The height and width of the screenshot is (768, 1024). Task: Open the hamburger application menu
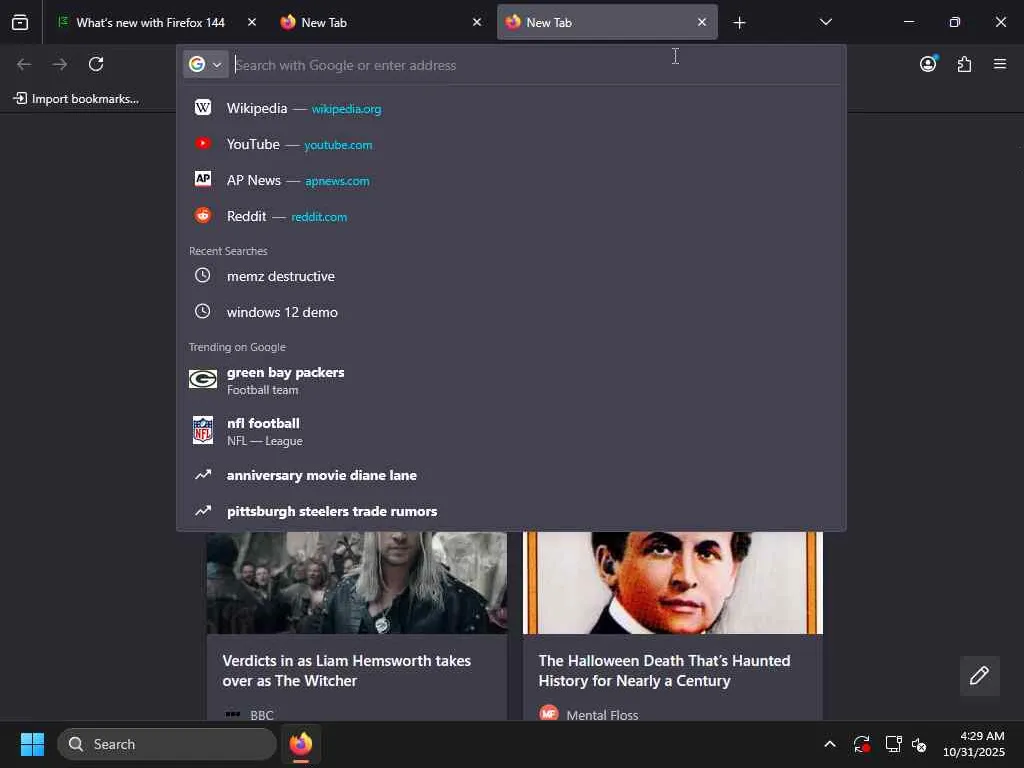click(1000, 64)
